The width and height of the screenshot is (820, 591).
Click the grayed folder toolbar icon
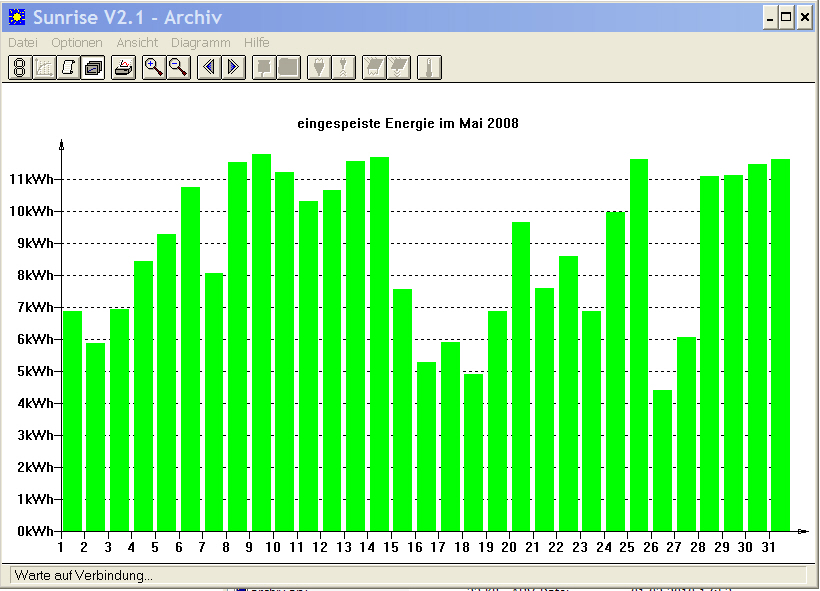pos(289,67)
